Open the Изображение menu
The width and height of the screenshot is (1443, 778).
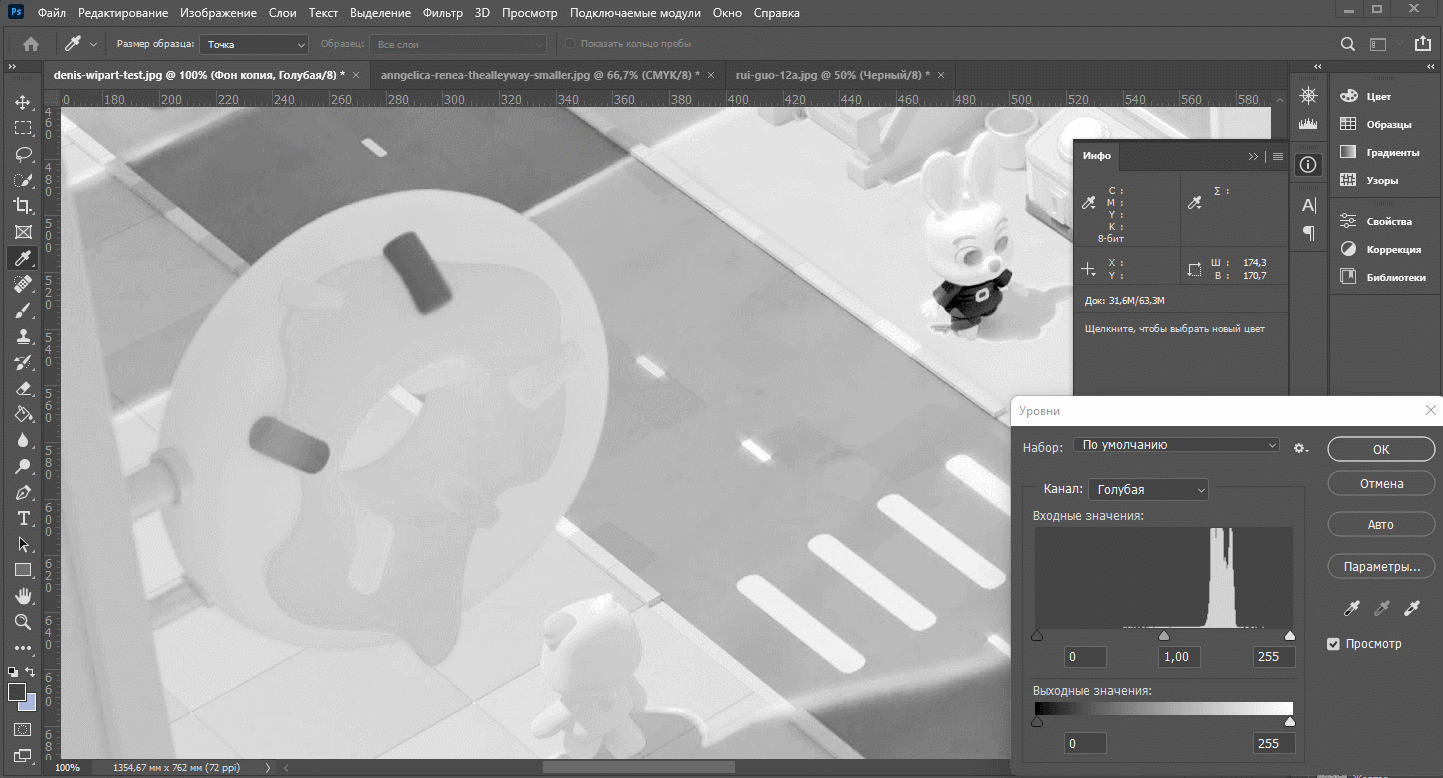[218, 13]
